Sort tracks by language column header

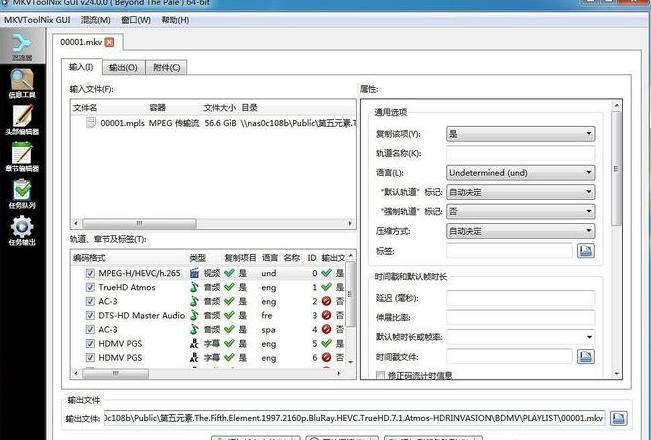(x=270, y=258)
